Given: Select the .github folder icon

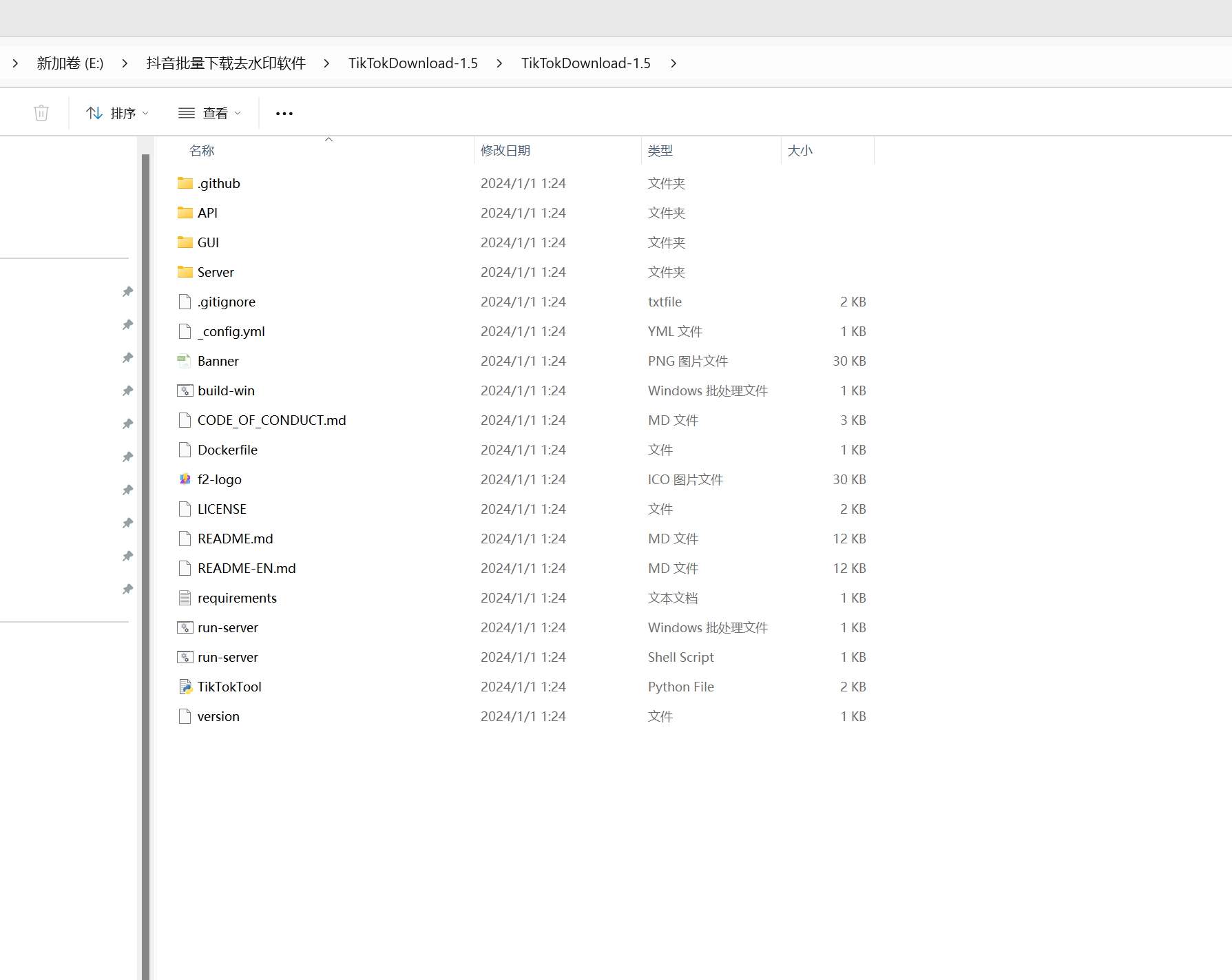Looking at the screenshot, I should (x=185, y=183).
